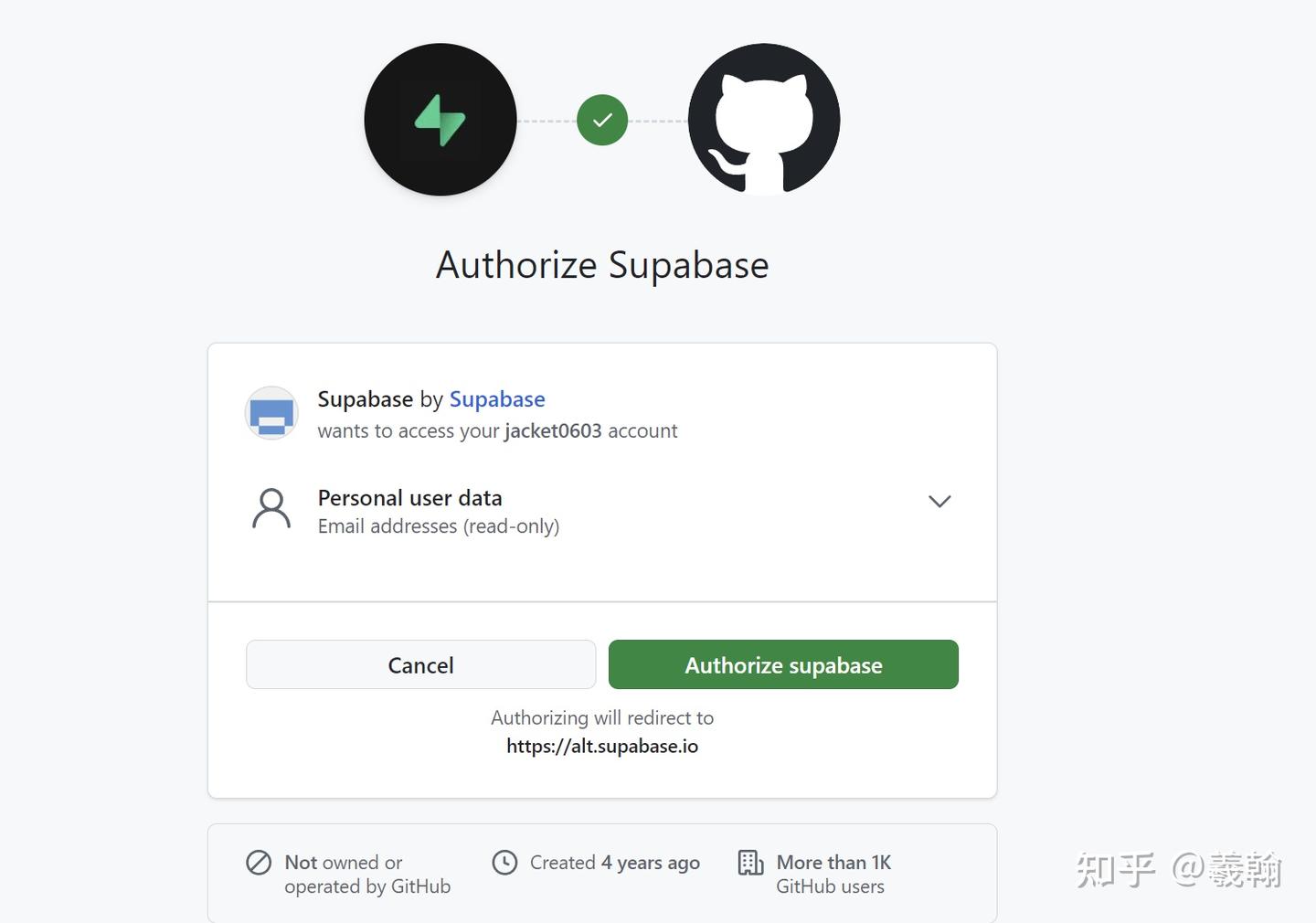Click the GitHub Octocat logo
The image size is (1316, 923).
(x=764, y=120)
